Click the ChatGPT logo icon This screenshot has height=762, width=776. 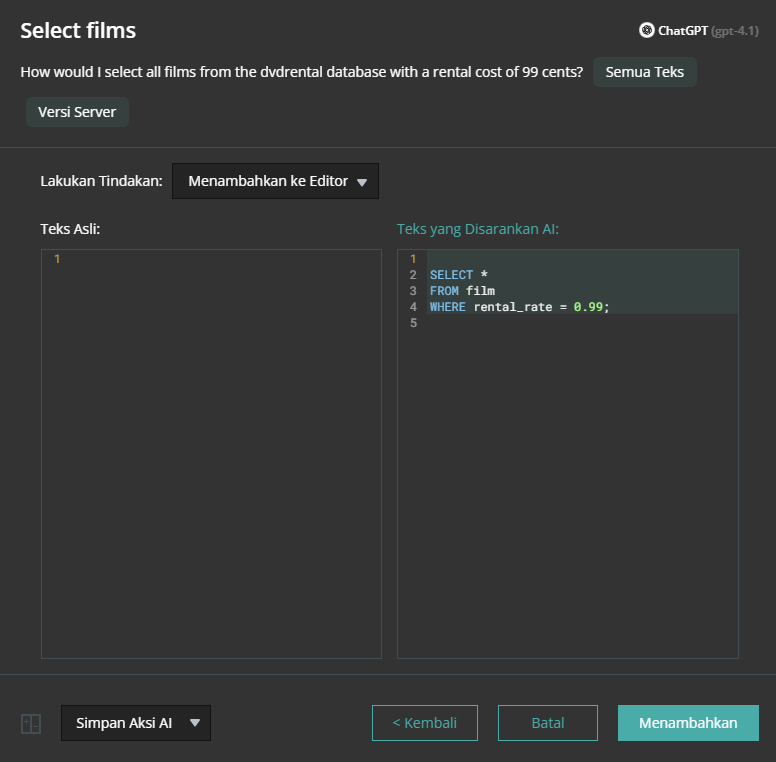tap(646, 30)
